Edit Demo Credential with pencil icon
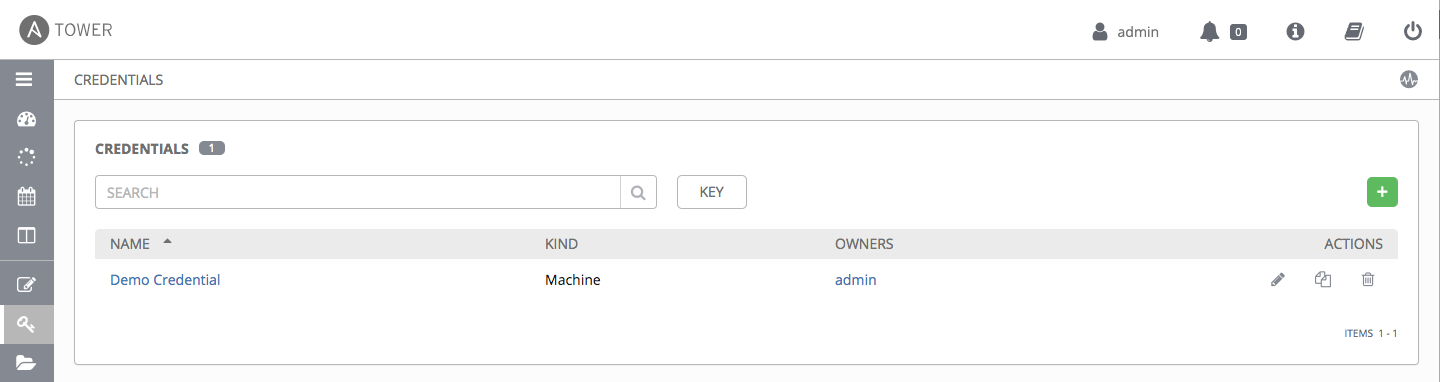The image size is (1440, 382). [x=1277, y=280]
